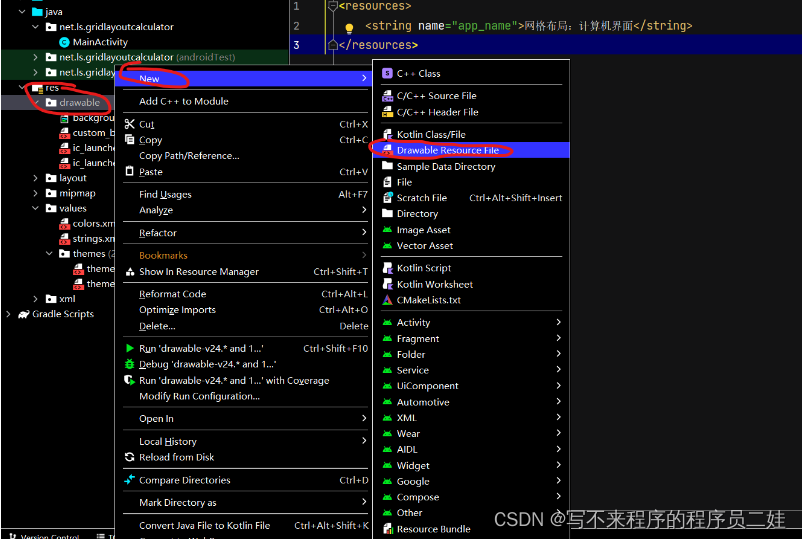This screenshot has height=539, width=802.
Task: Click the C++ Class icon
Action: 387,74
